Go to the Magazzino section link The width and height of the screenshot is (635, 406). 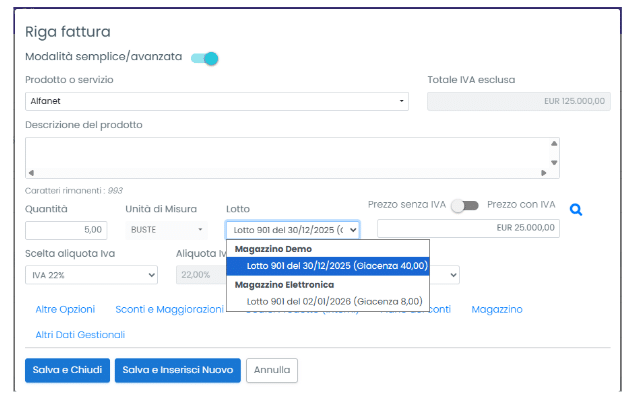[497, 310]
